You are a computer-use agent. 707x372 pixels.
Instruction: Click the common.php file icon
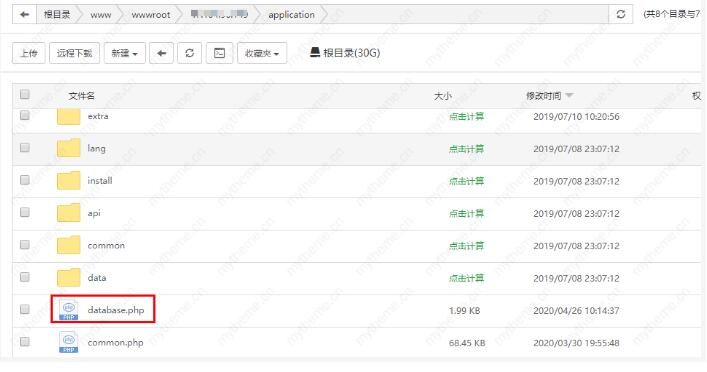click(69, 343)
